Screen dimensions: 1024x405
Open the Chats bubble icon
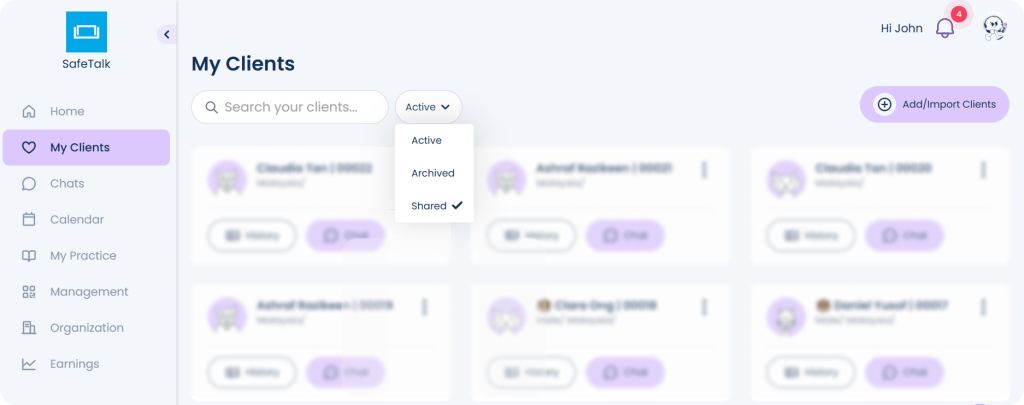tap(29, 184)
